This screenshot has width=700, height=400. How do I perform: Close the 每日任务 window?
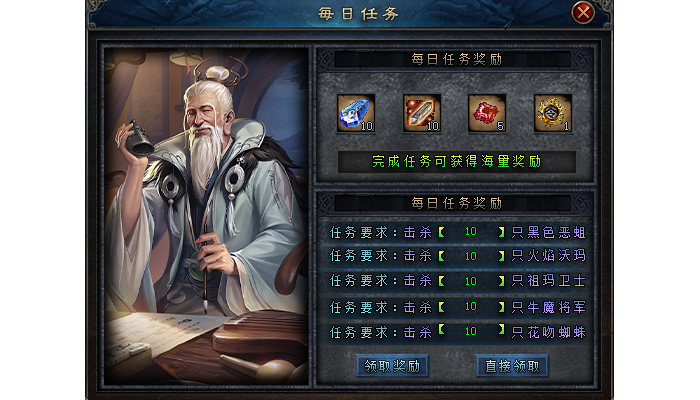click(583, 13)
